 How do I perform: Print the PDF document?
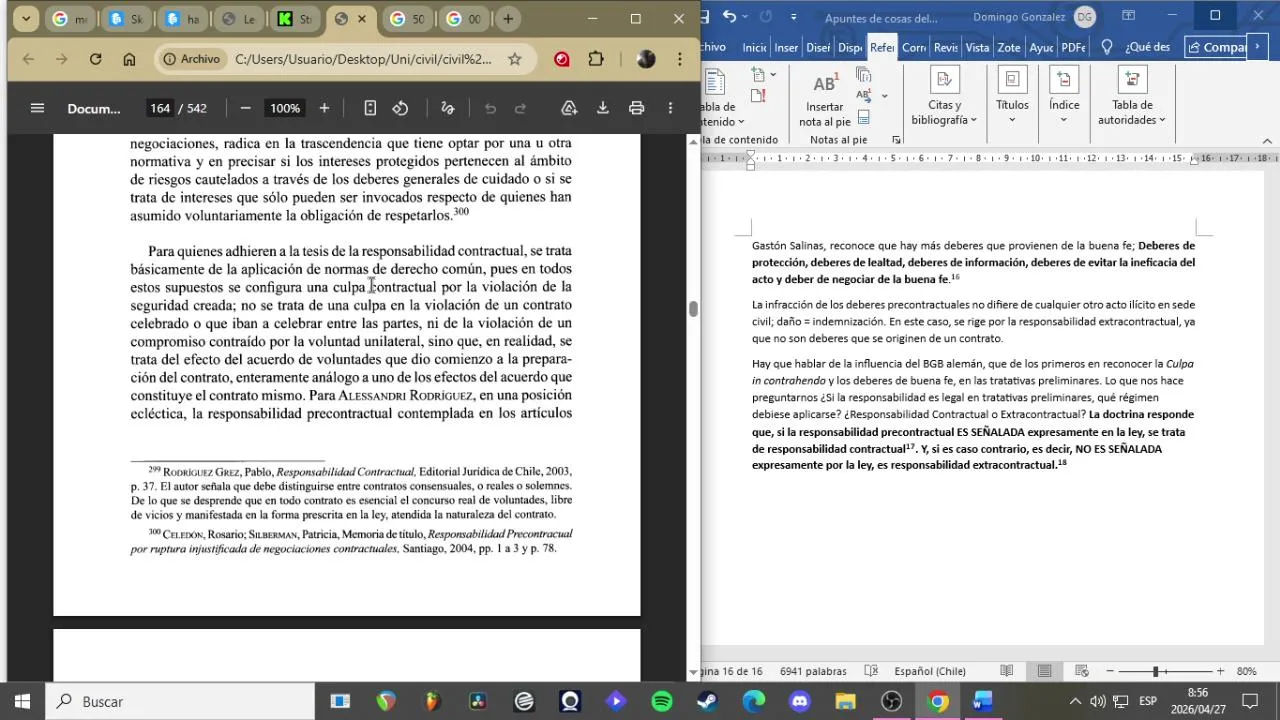(x=636, y=108)
